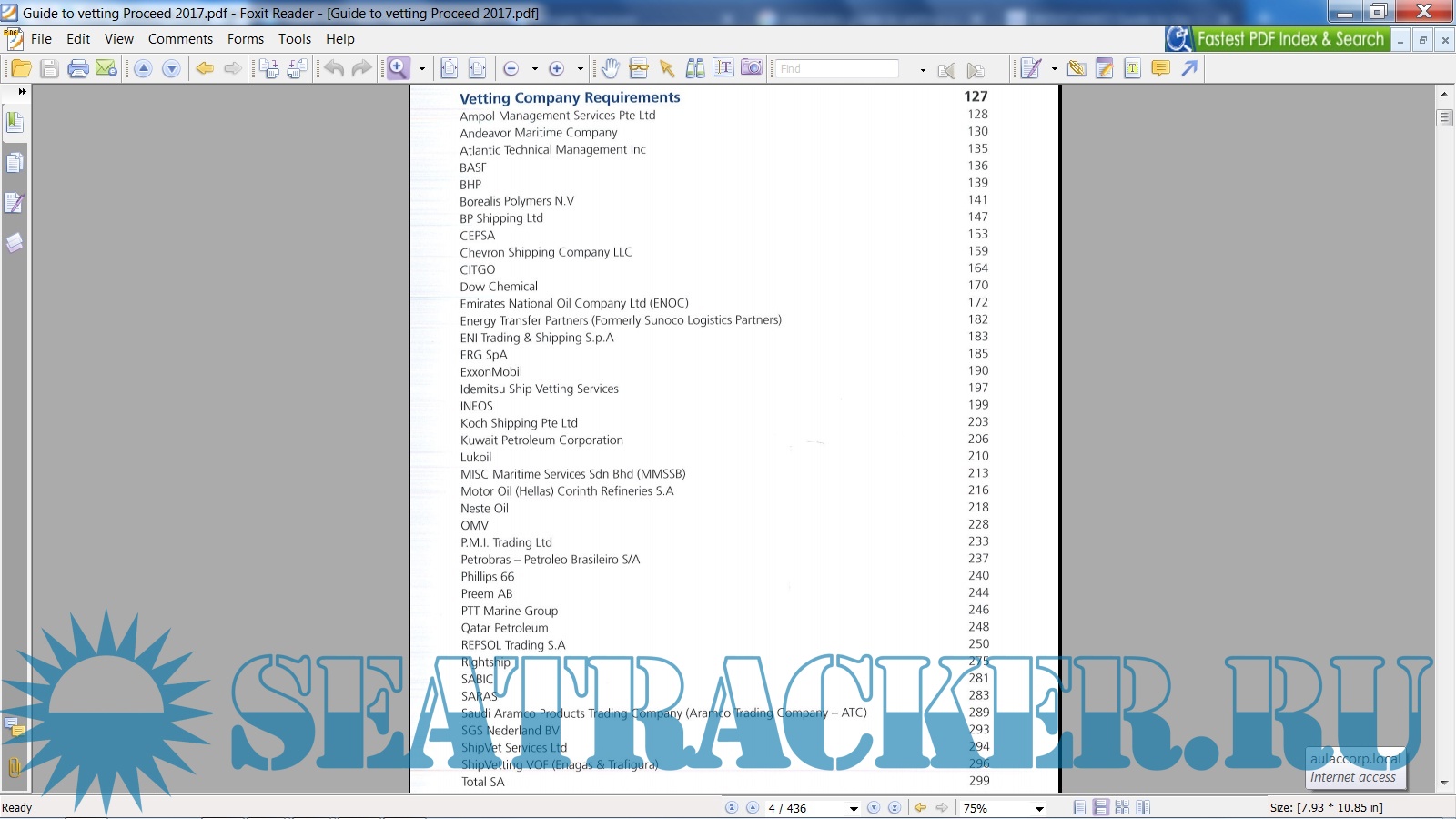Open the 75% zoom level dropdown
The image size is (1456, 819).
1039,809
